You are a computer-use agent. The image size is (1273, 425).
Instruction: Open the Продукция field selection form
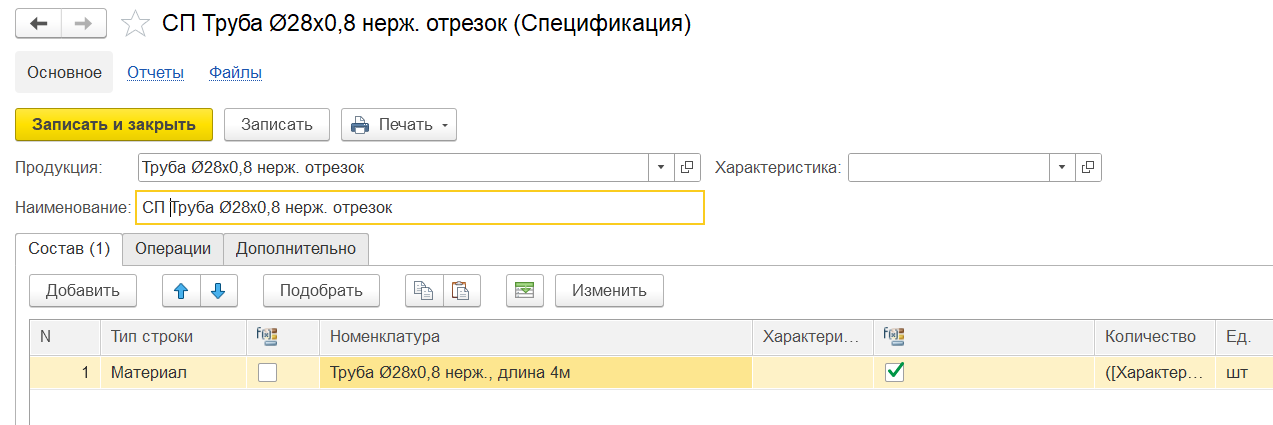[687, 167]
